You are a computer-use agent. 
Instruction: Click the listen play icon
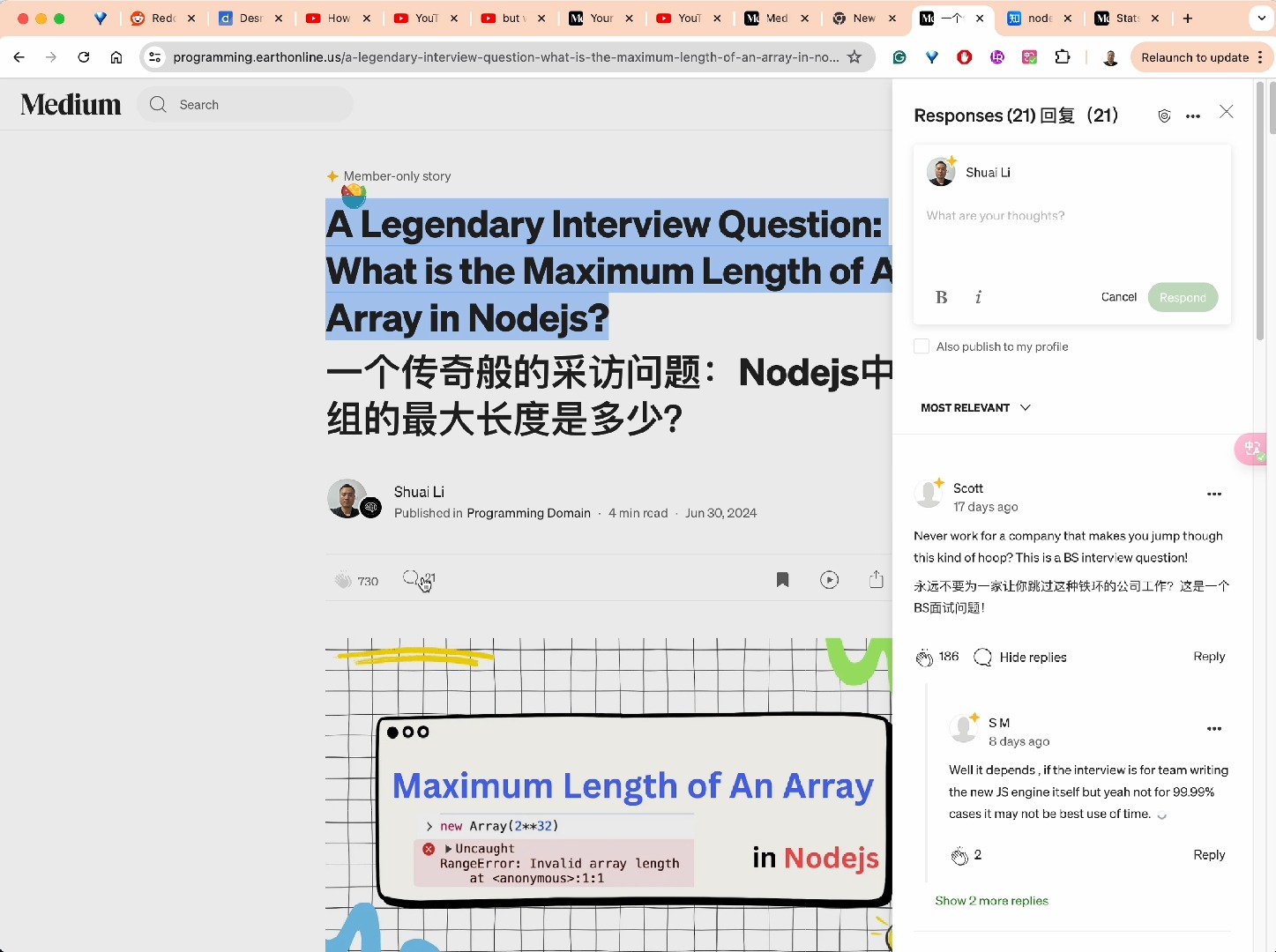pos(829,579)
